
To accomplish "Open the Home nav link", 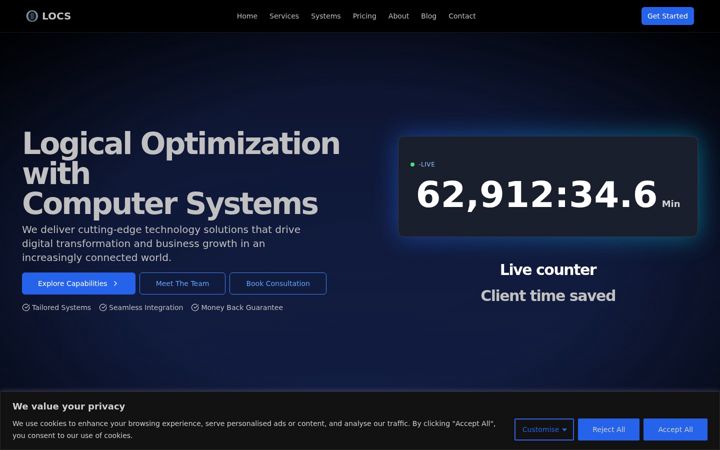I will coord(247,16).
